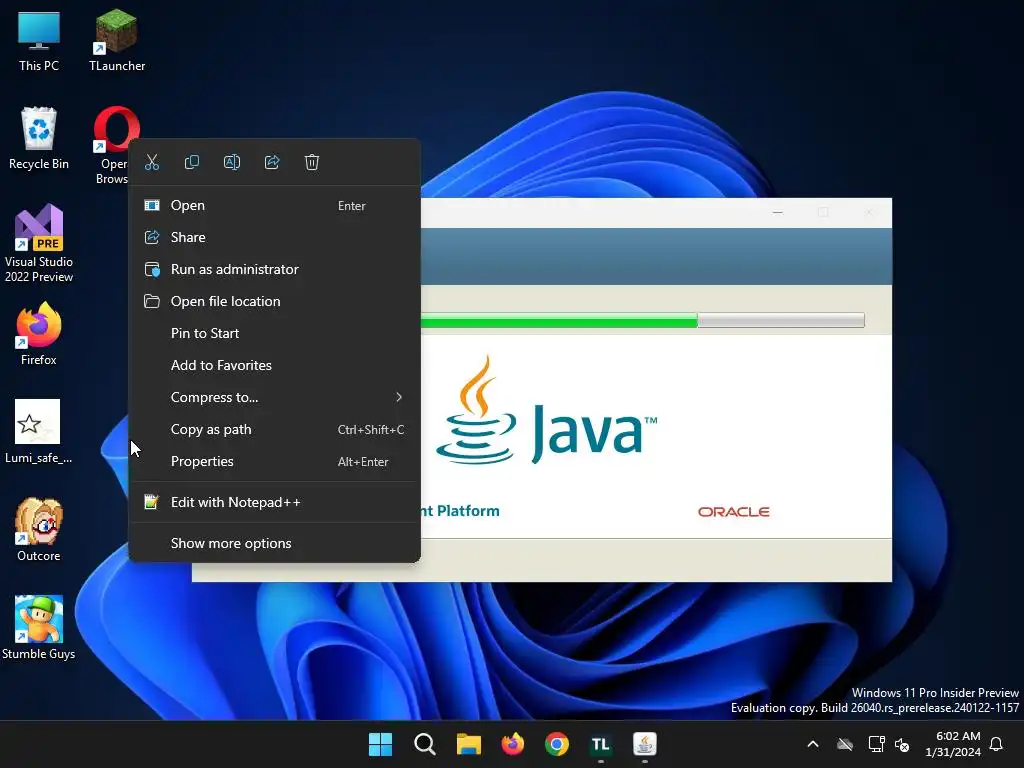The image size is (1024, 768).
Task: Minimize the Java installer window
Action: [x=777, y=213]
